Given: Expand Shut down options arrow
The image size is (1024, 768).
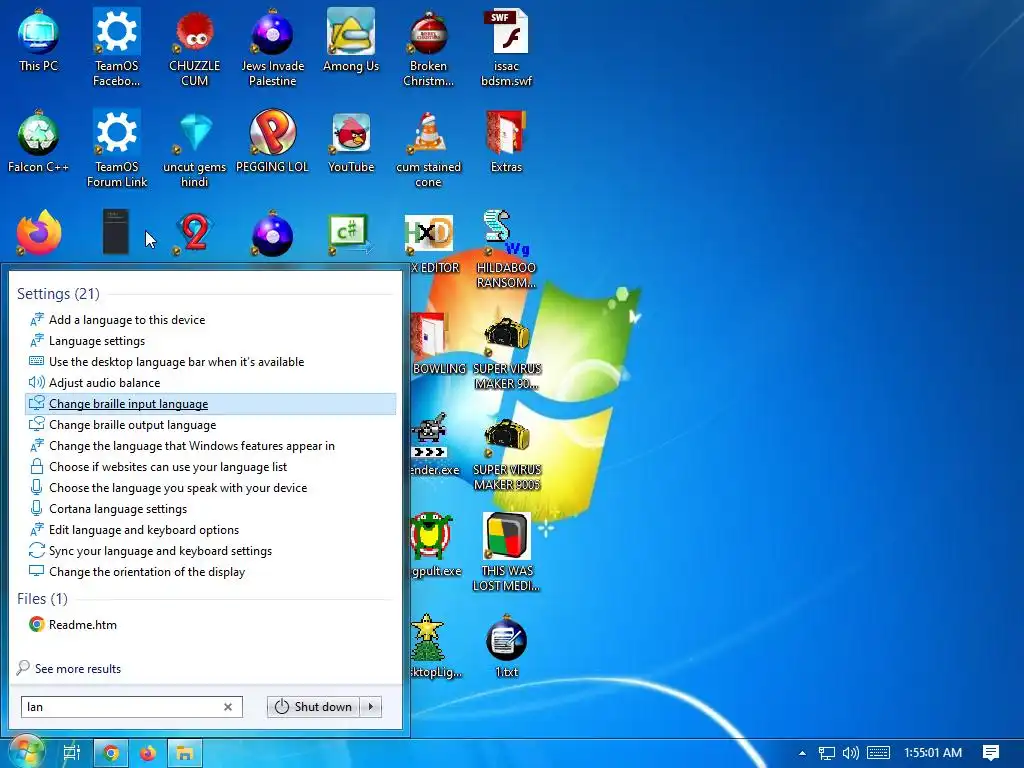Looking at the screenshot, I should tap(371, 707).
